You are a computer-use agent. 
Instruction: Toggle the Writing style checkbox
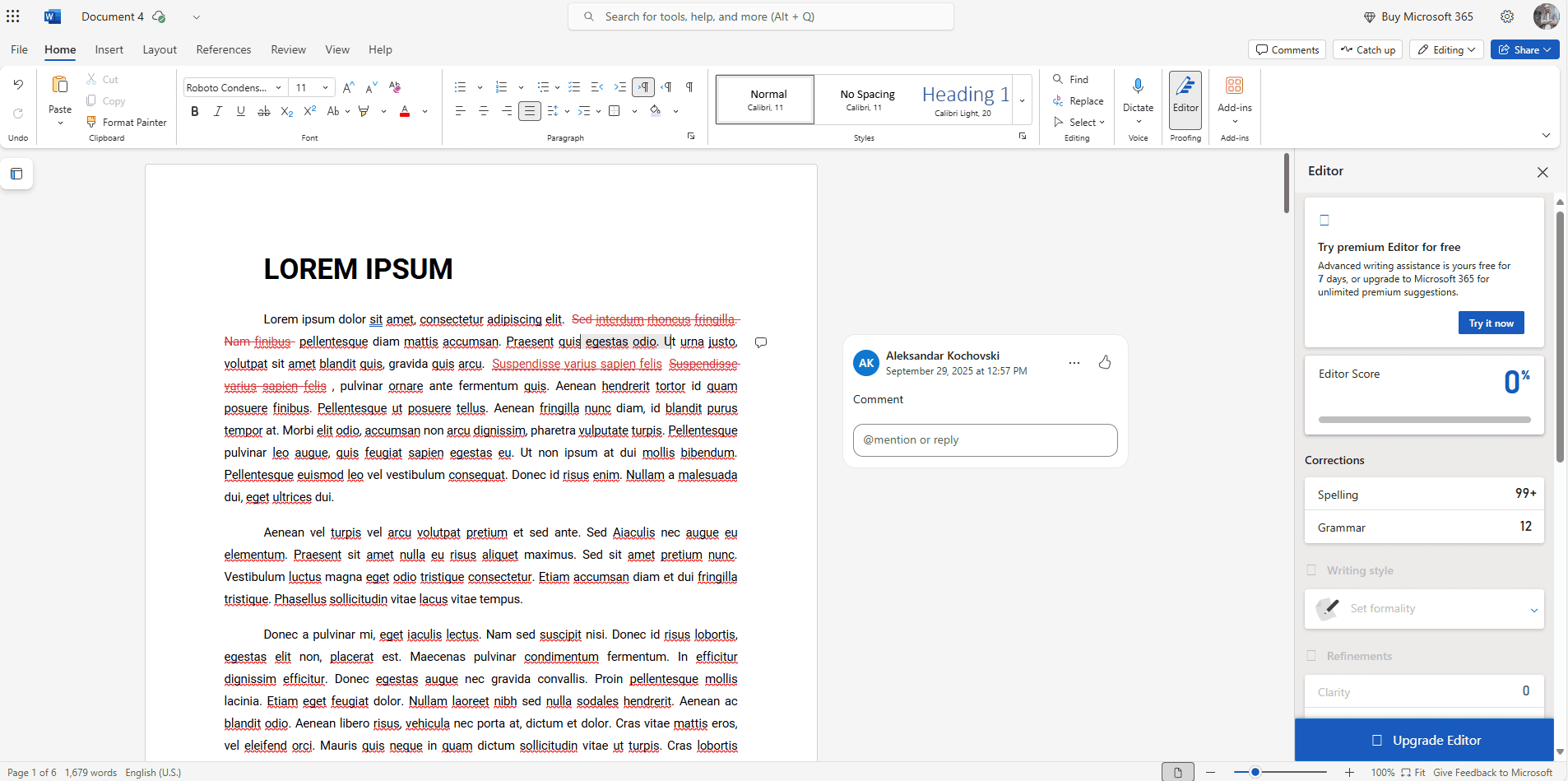(x=1311, y=570)
